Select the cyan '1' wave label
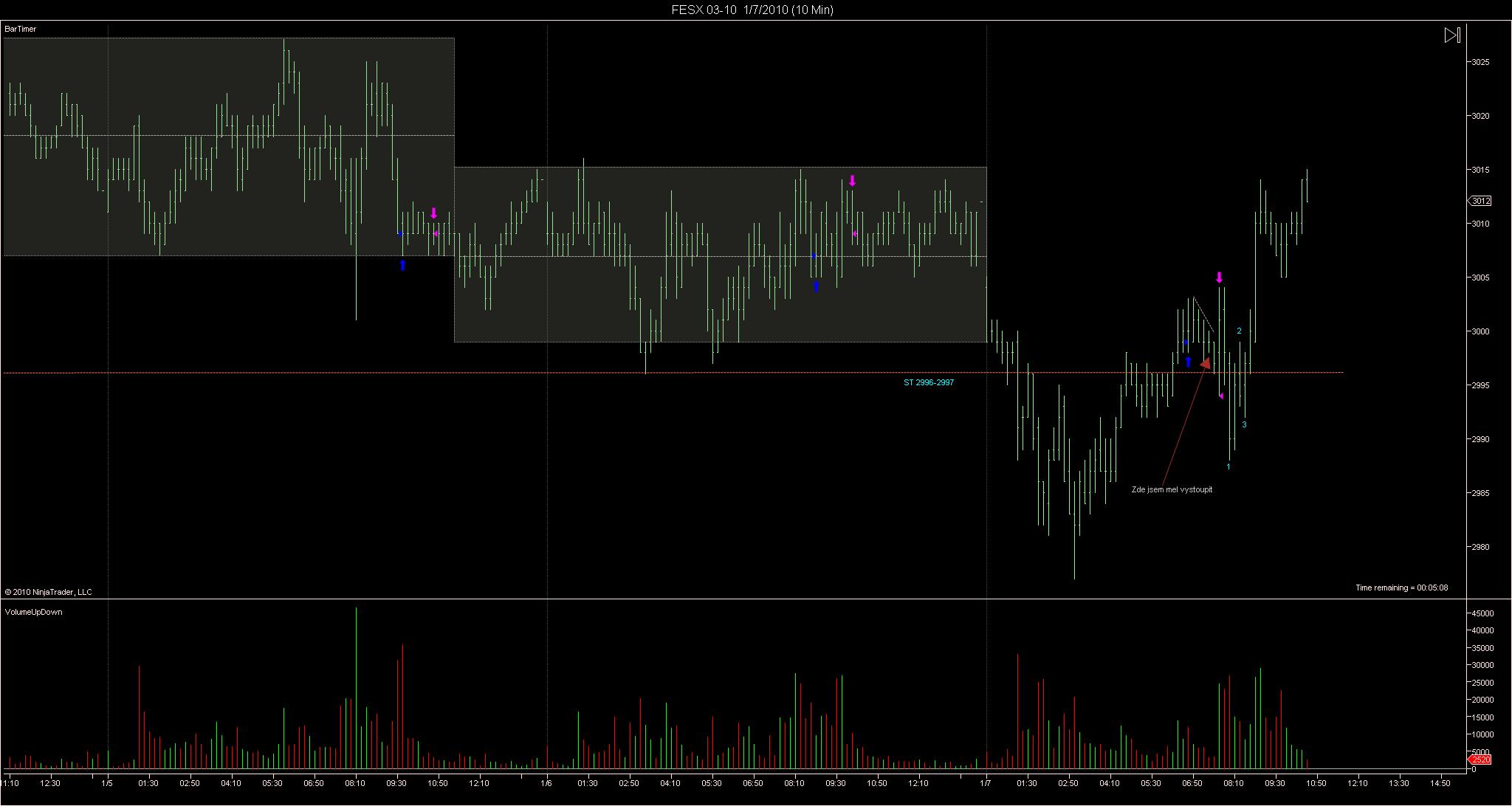This screenshot has height=806, width=1512. click(1228, 466)
